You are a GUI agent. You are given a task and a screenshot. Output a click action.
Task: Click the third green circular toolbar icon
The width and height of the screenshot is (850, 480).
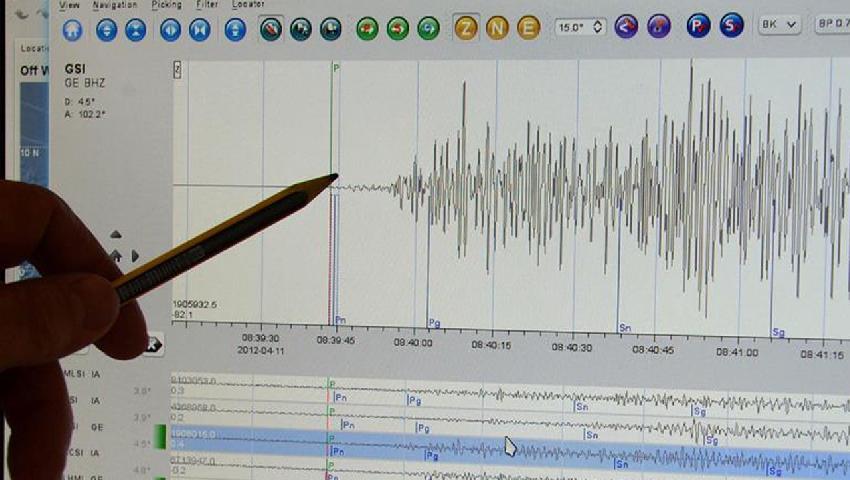tap(428, 29)
